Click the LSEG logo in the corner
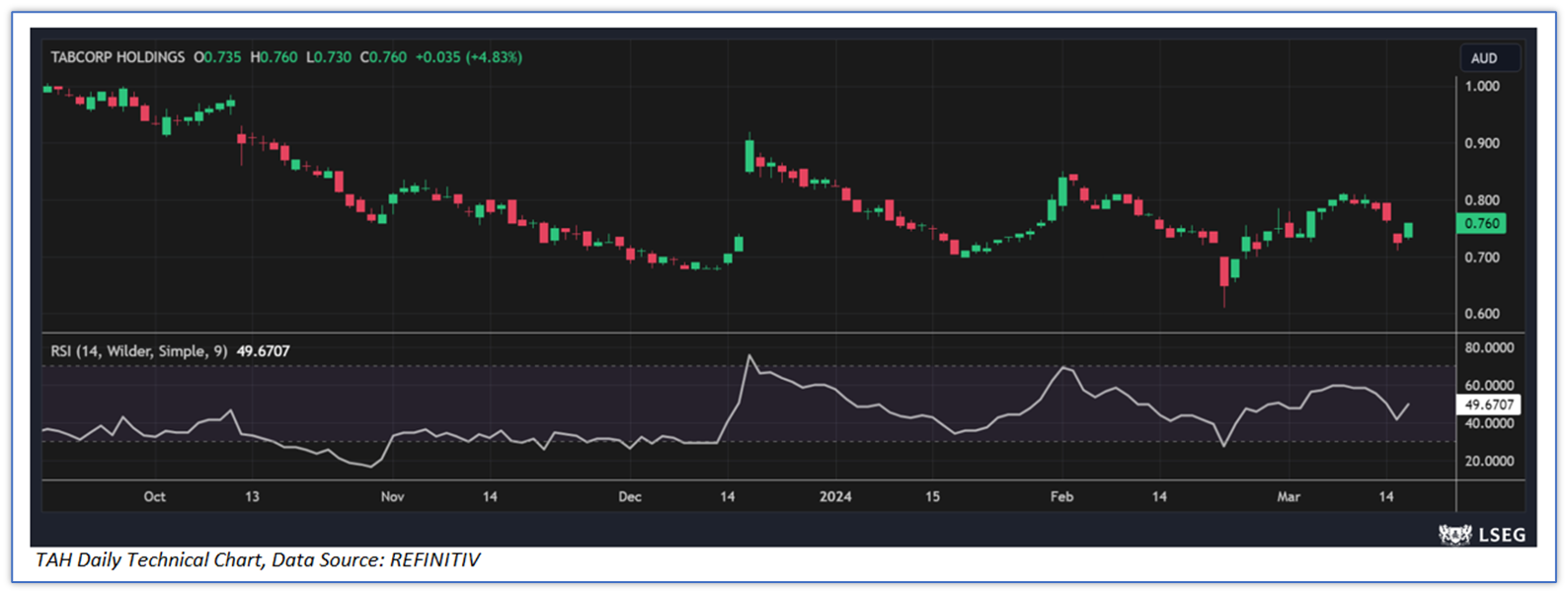Screen dimensions: 1568x594 pyautogui.click(x=1482, y=534)
